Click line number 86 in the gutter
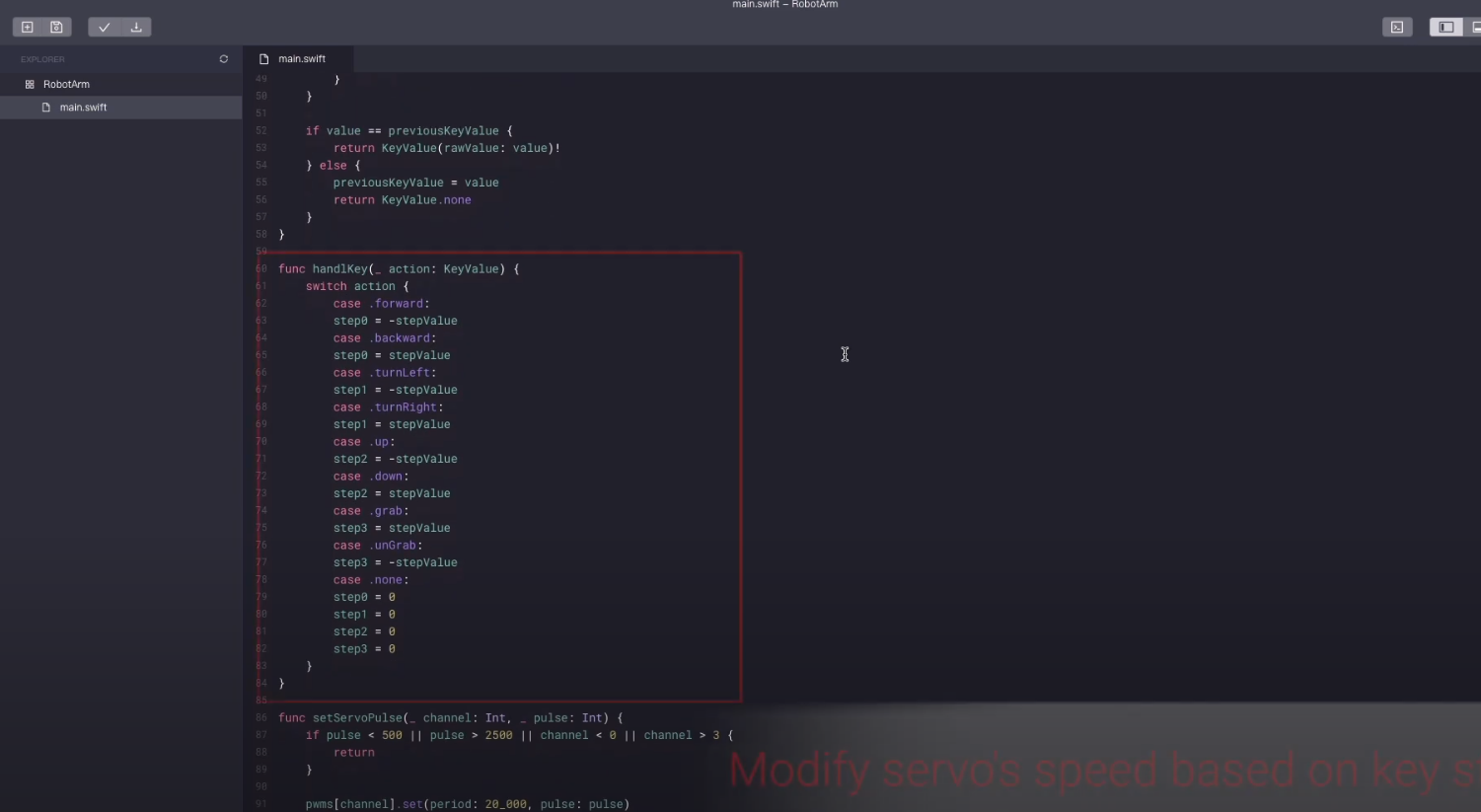 261,718
